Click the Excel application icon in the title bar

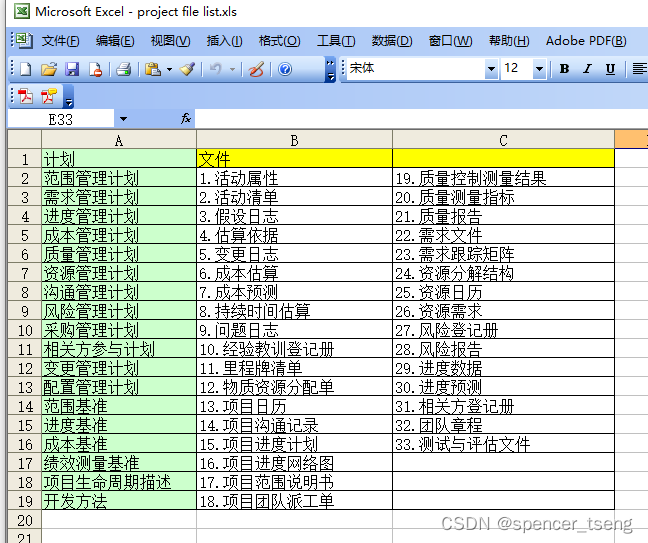22,11
